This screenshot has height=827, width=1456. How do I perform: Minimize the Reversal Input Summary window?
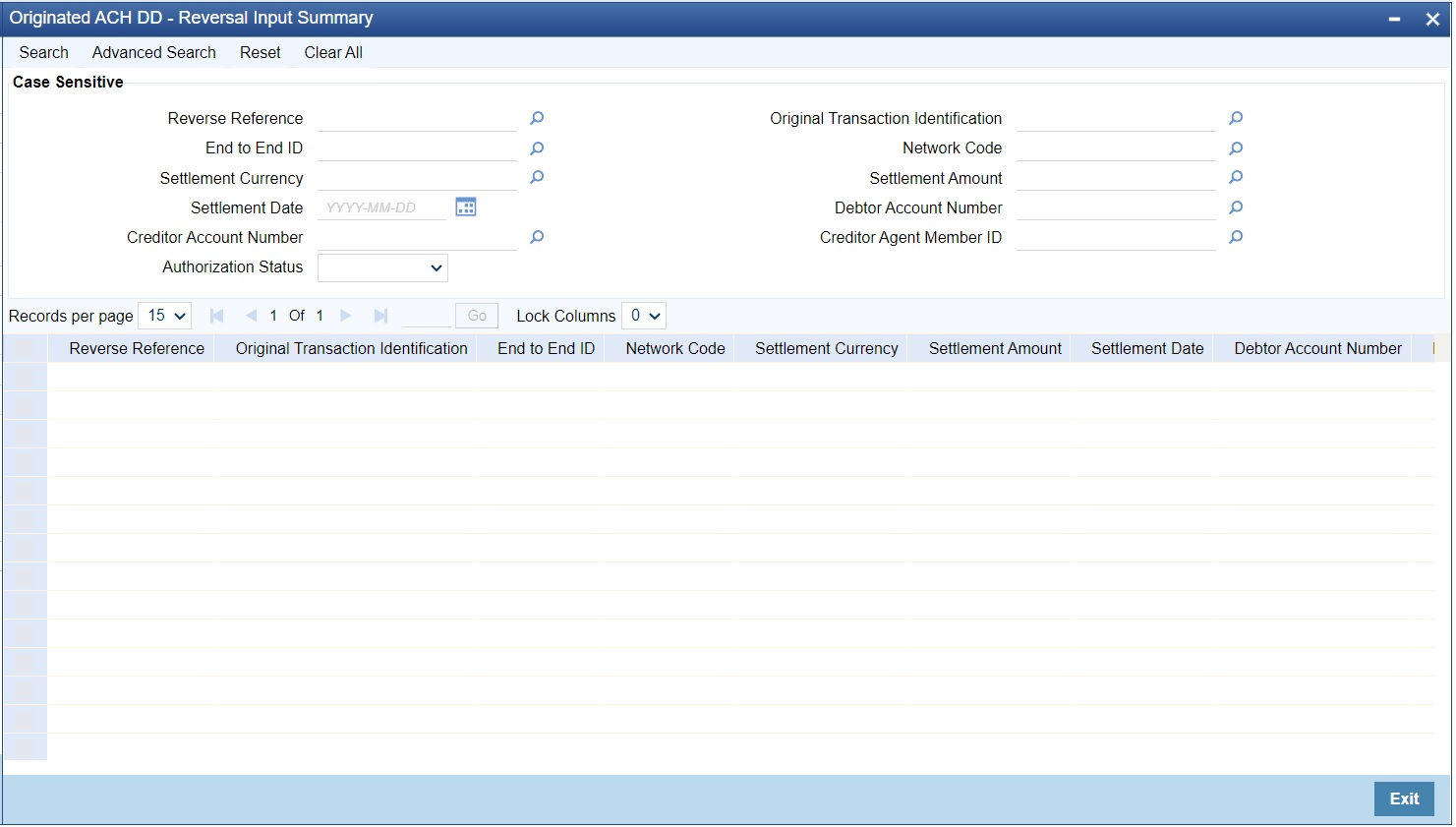[1394, 19]
